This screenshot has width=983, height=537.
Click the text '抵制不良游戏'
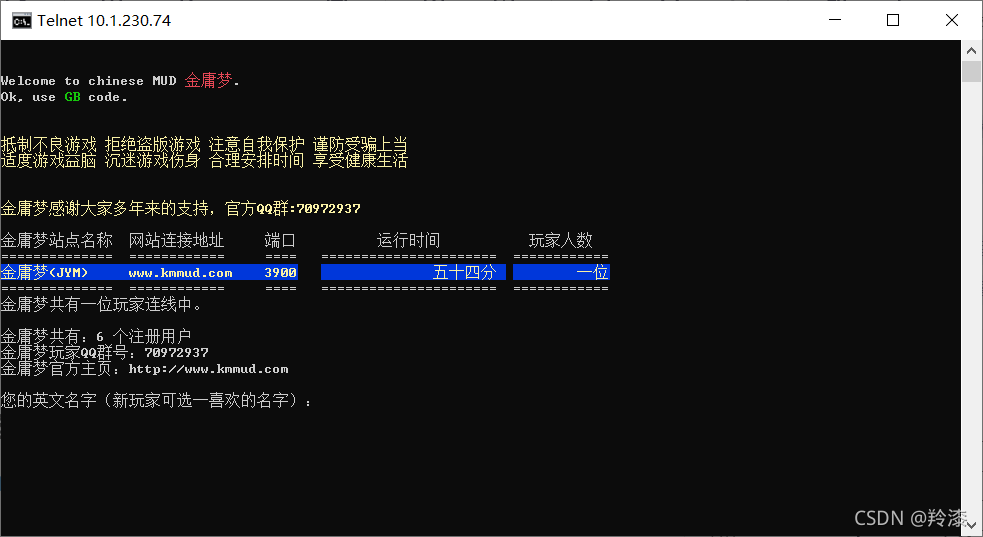48,144
